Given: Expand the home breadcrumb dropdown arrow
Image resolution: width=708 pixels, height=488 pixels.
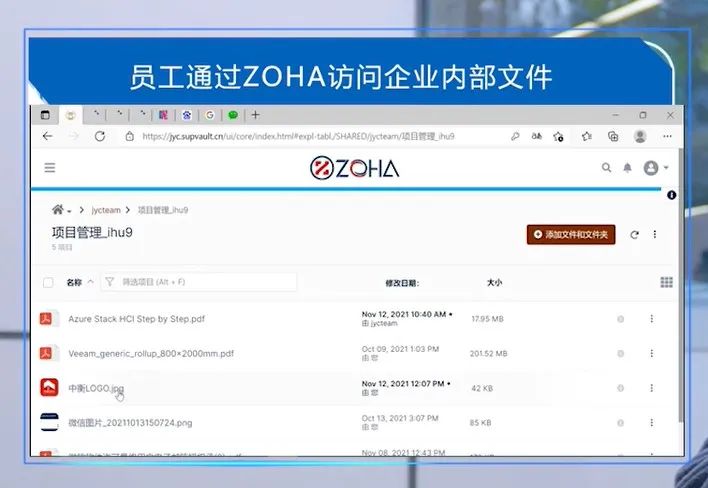Looking at the screenshot, I should pyautogui.click(x=68, y=210).
